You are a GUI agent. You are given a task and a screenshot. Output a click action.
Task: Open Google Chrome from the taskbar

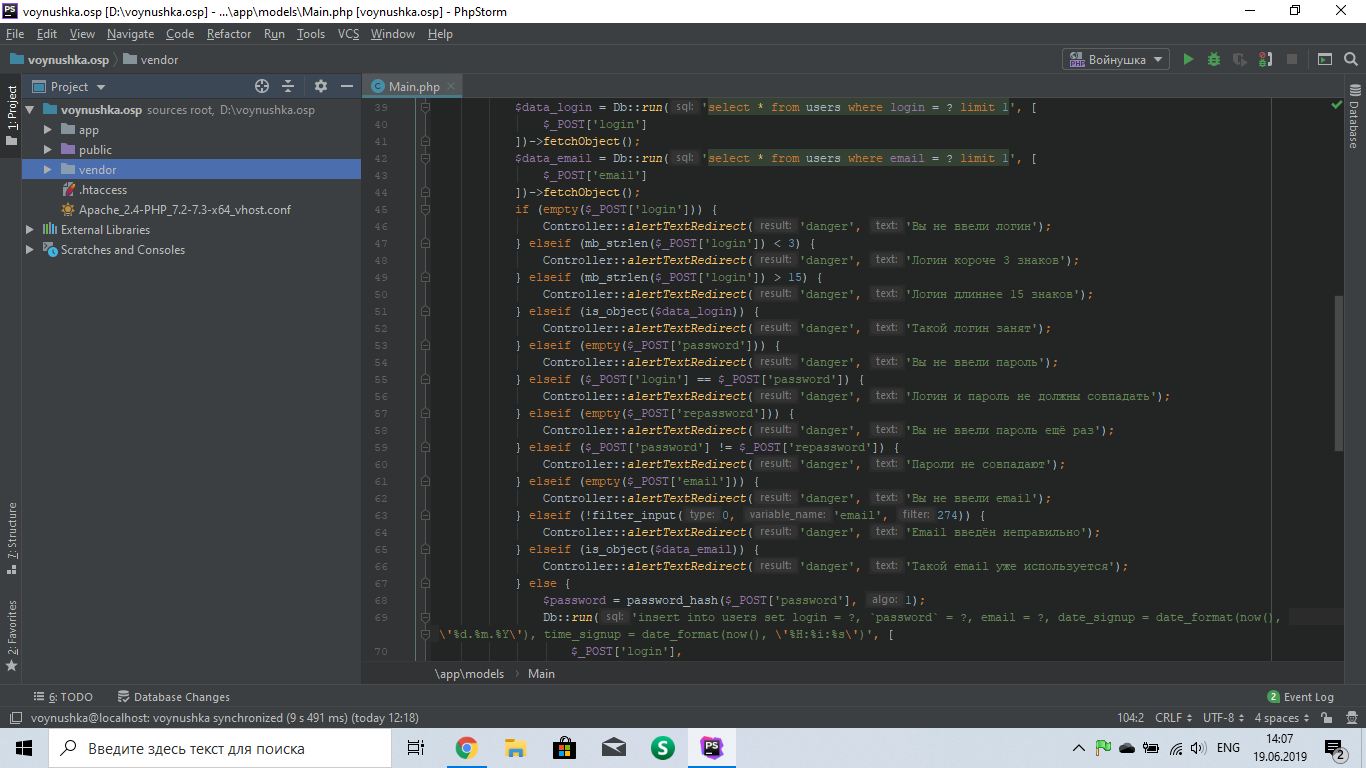(x=466, y=748)
